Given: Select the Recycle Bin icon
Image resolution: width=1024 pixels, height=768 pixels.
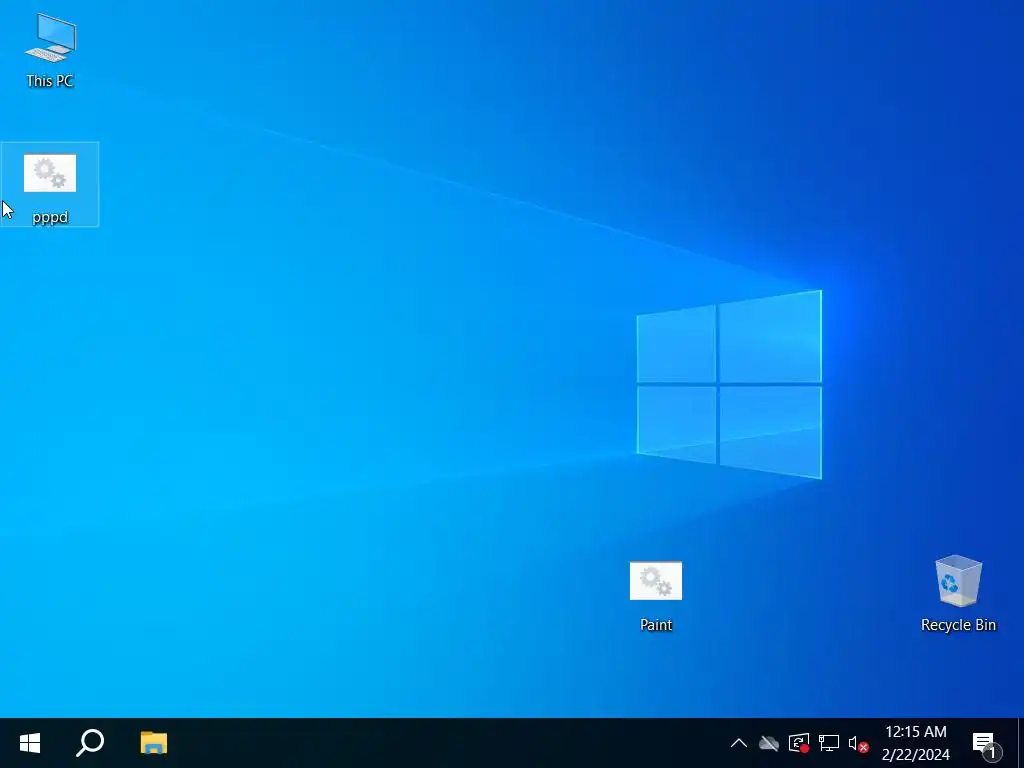Looking at the screenshot, I should click(x=958, y=594).
